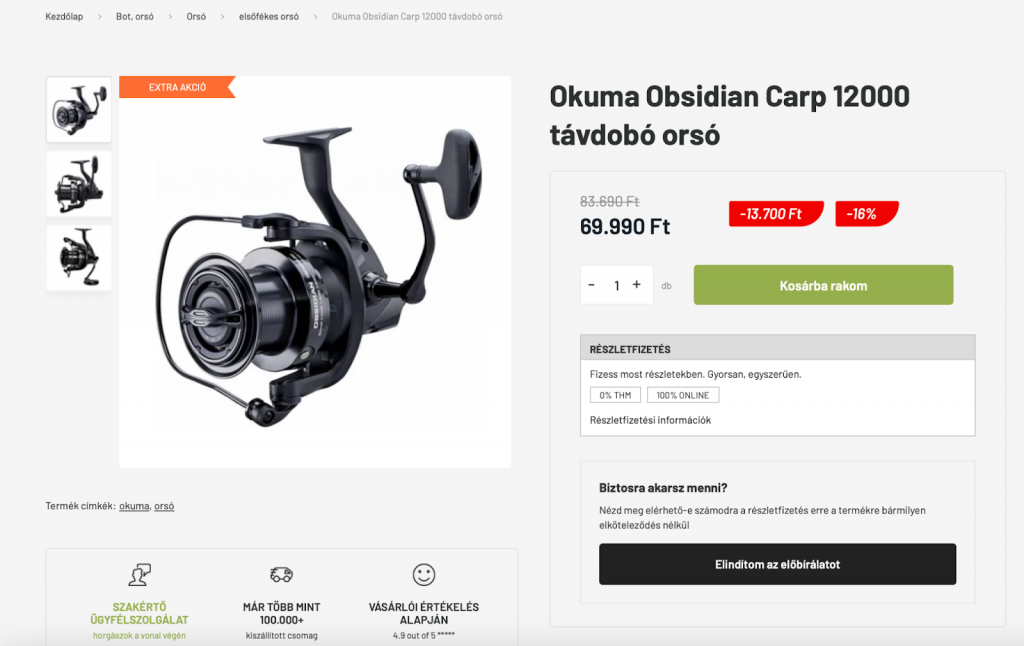Click the EXTRA AKCIÓ badge
The width and height of the screenshot is (1024, 646).
(177, 87)
